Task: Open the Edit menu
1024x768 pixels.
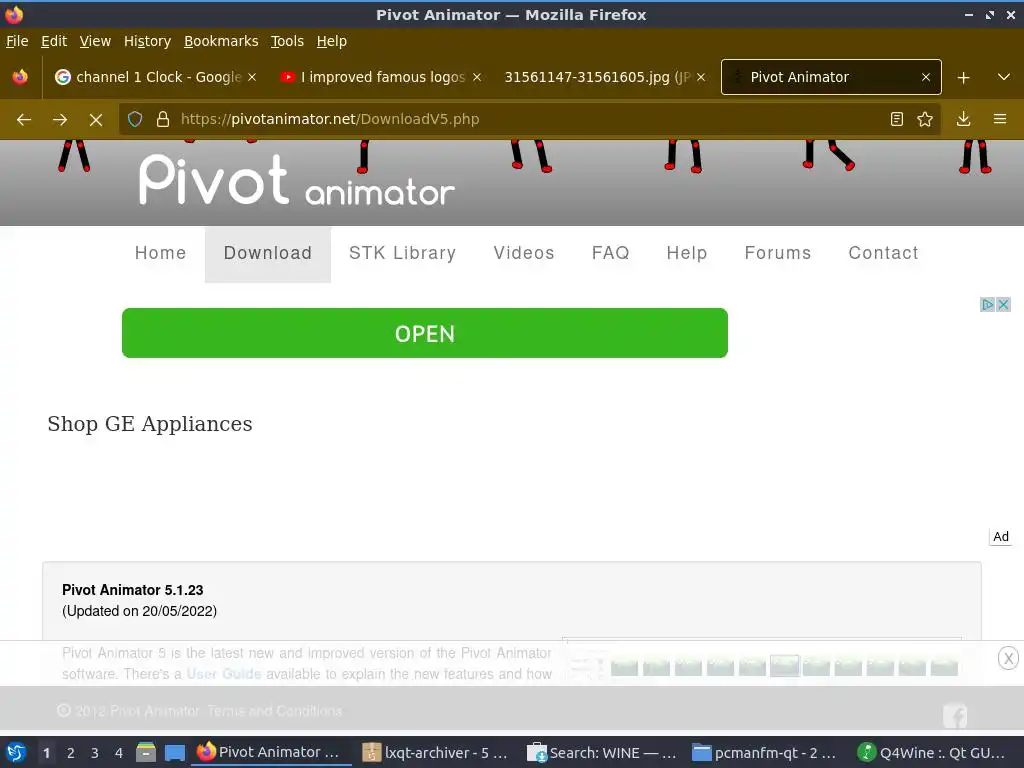Action: pyautogui.click(x=54, y=41)
